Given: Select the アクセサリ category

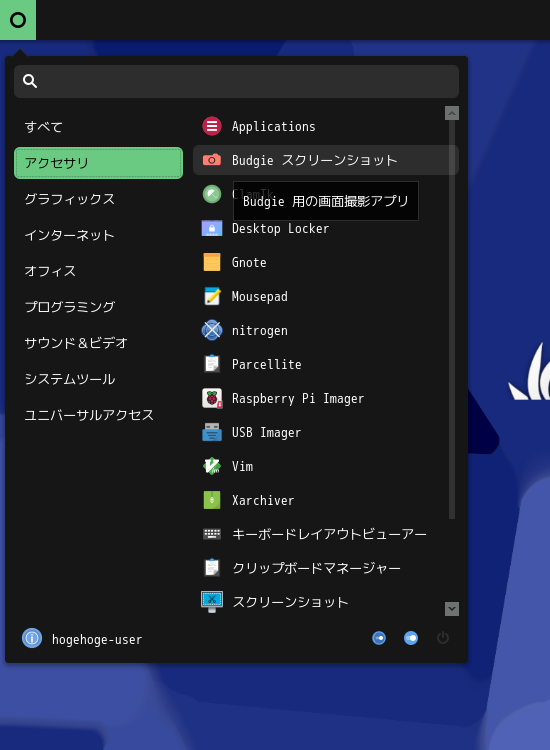Looking at the screenshot, I should [99, 163].
